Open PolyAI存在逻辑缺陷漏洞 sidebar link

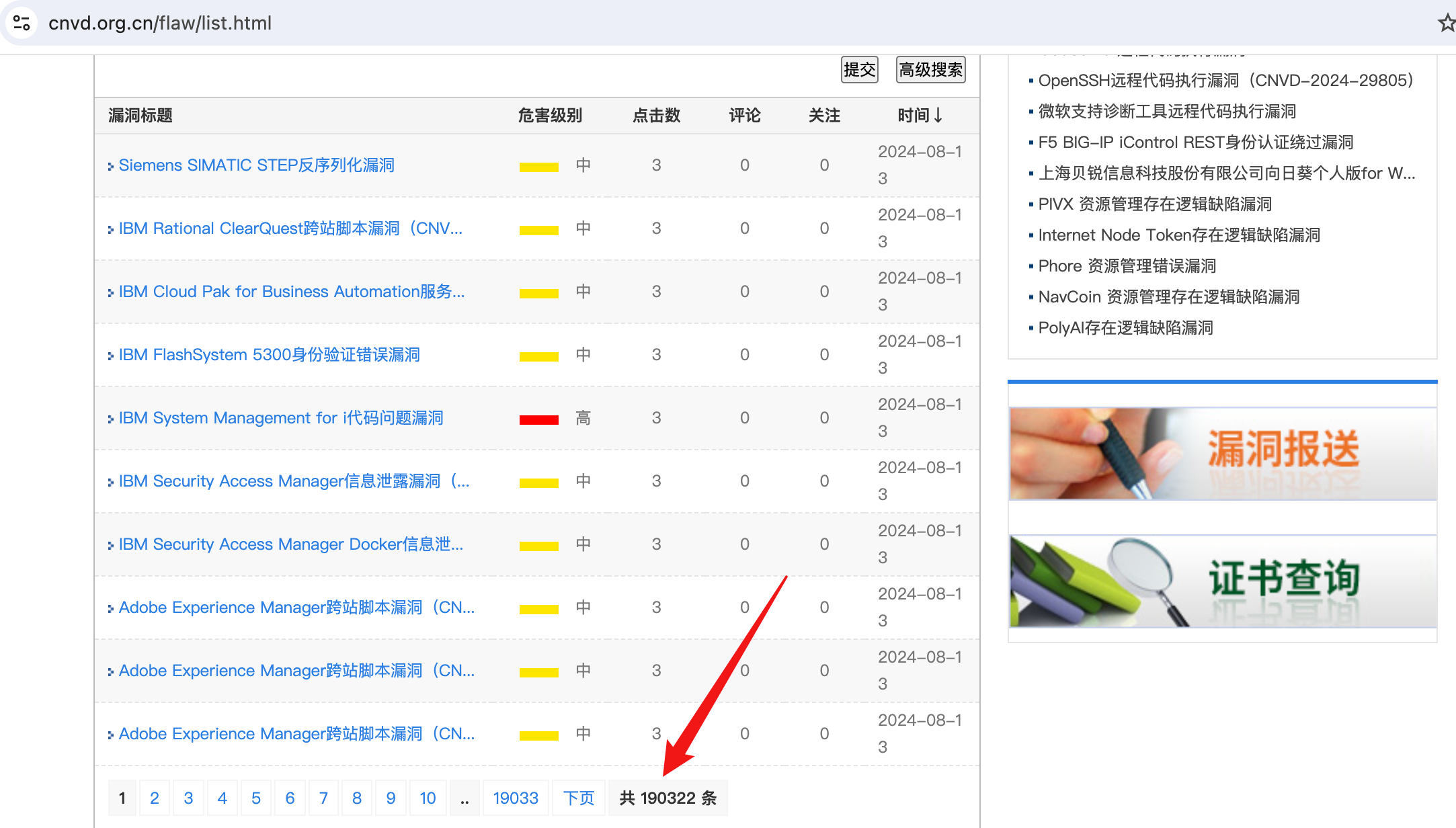click(1125, 328)
